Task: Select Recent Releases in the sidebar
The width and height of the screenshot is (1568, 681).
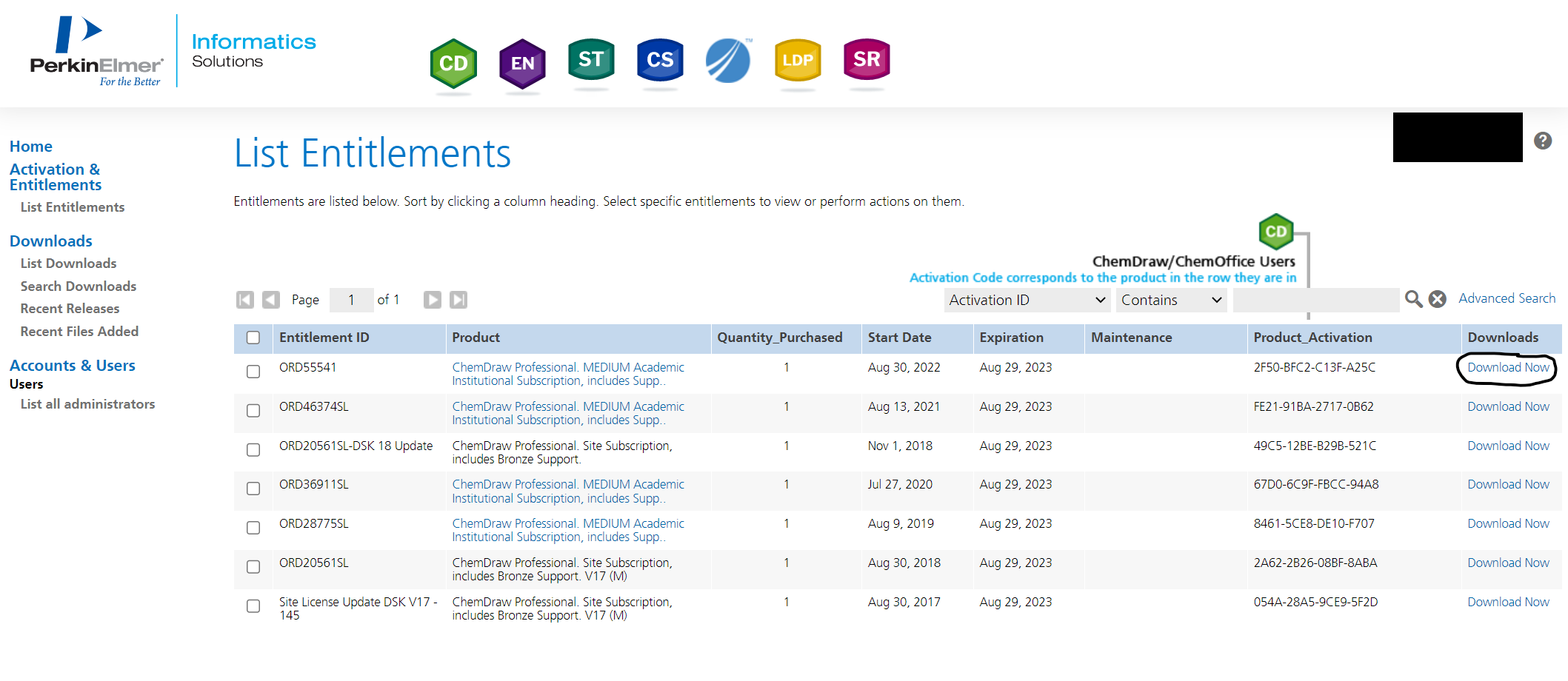Action: click(70, 309)
